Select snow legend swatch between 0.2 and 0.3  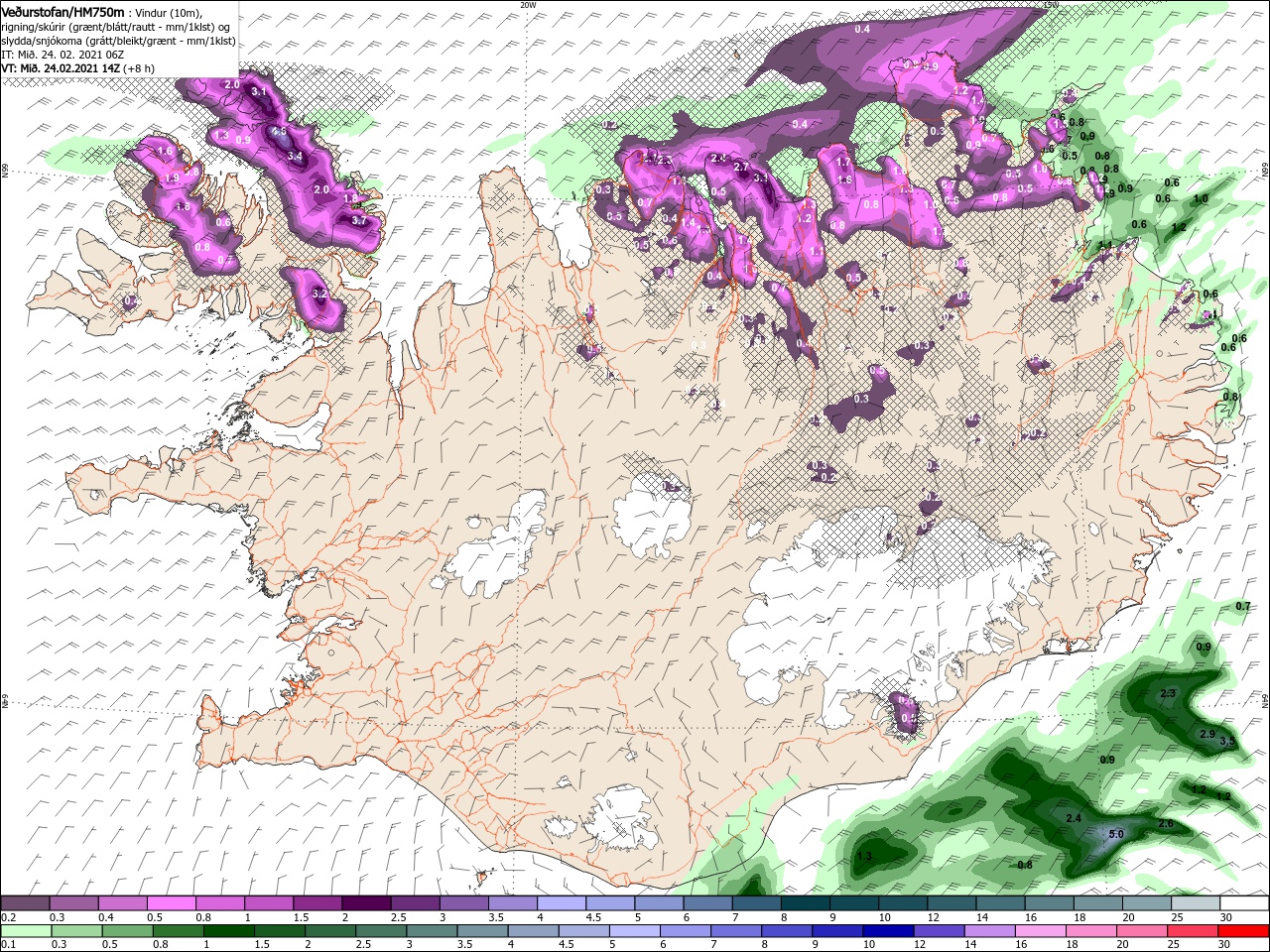[x=26, y=903]
